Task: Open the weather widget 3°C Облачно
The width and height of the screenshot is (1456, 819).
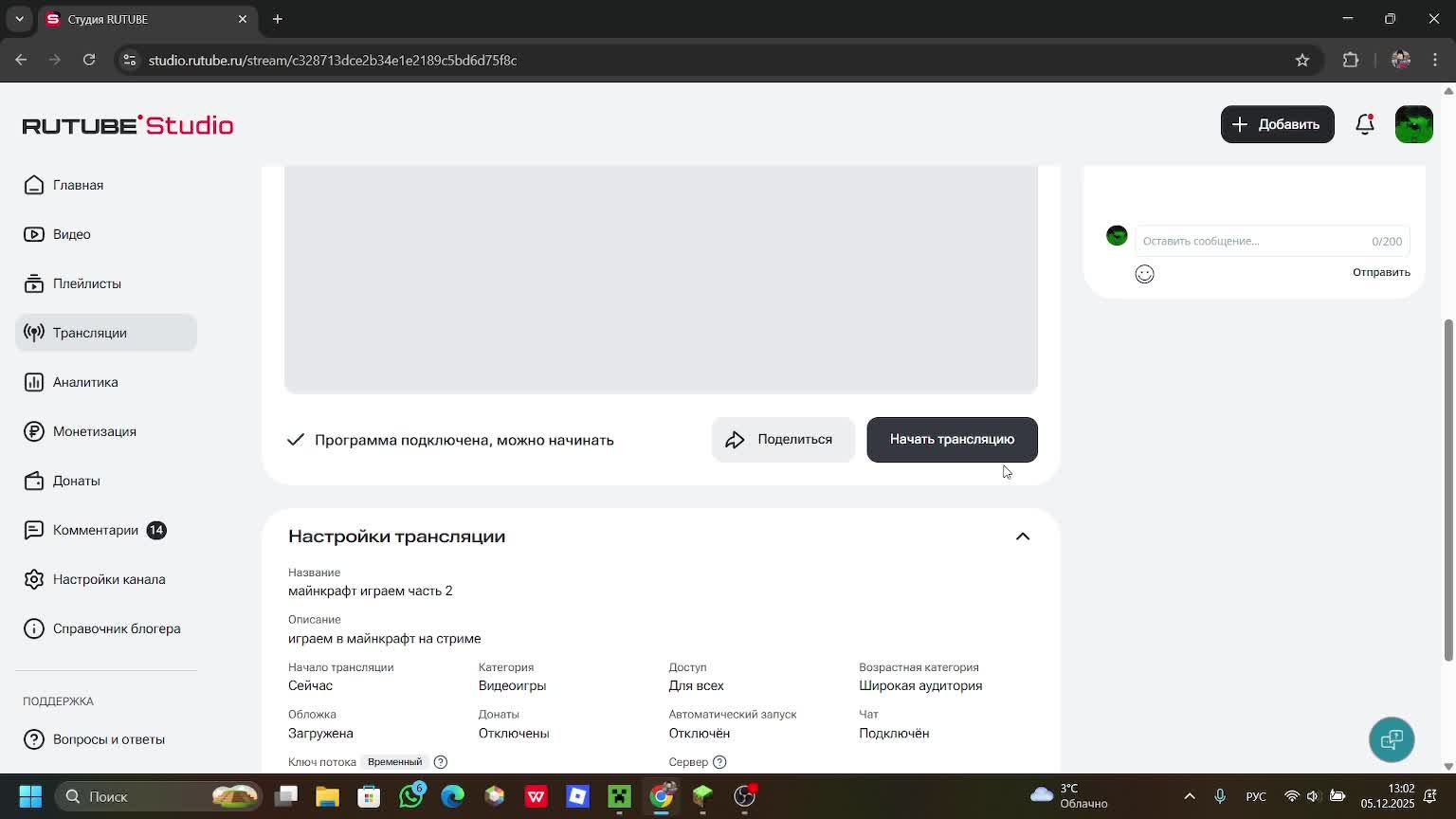Action: (x=1069, y=796)
